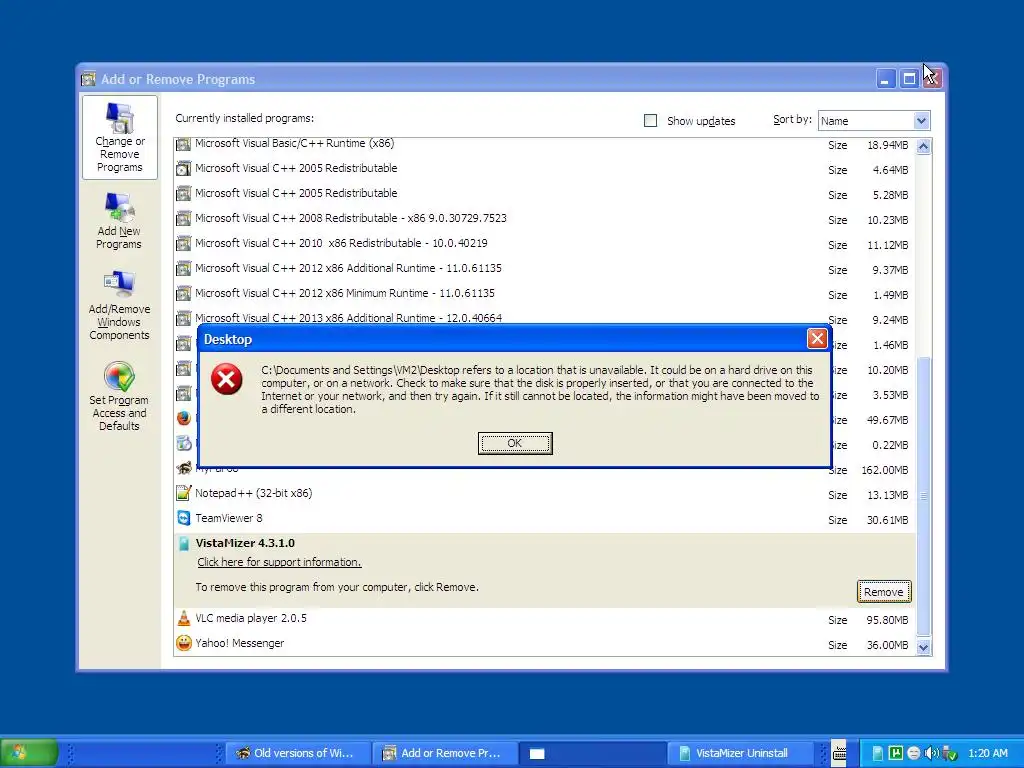1024x768 pixels.
Task: Select Visual C++ 2010 x86 Redistributable icon
Action: (x=184, y=244)
